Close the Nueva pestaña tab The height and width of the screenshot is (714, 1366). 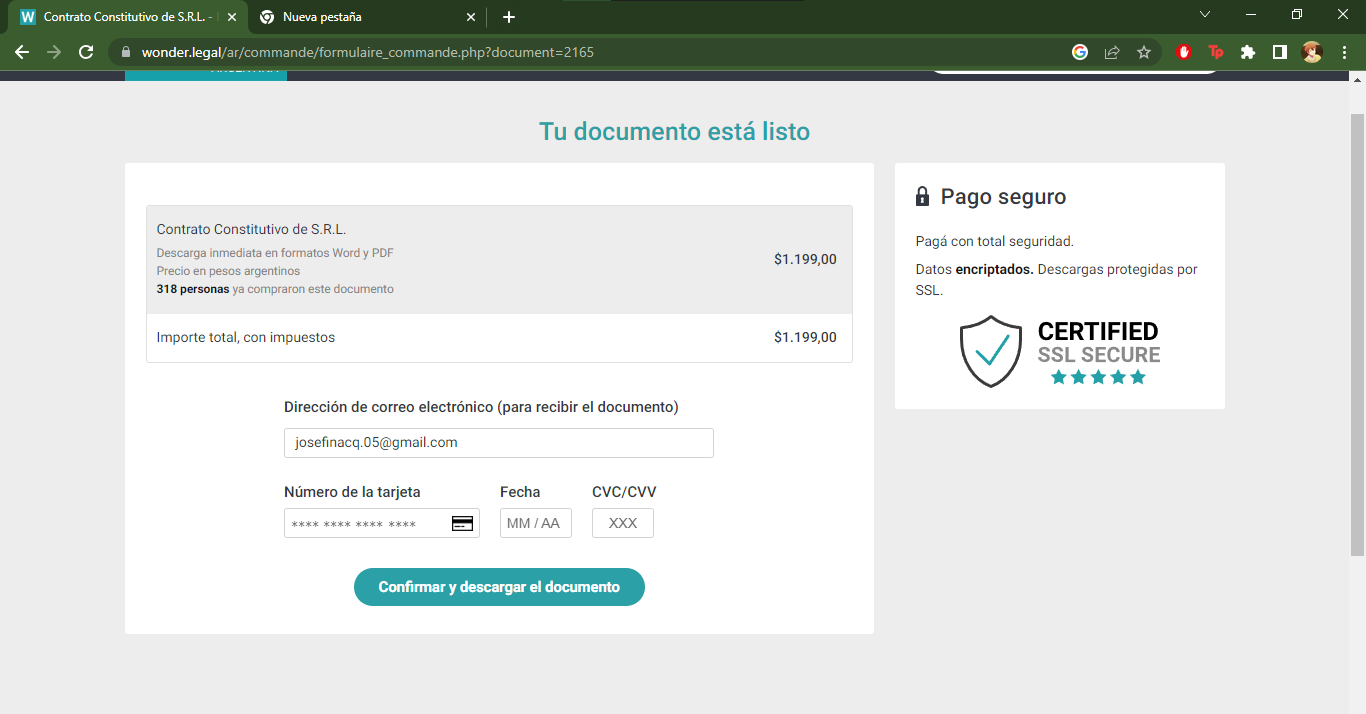click(x=471, y=17)
